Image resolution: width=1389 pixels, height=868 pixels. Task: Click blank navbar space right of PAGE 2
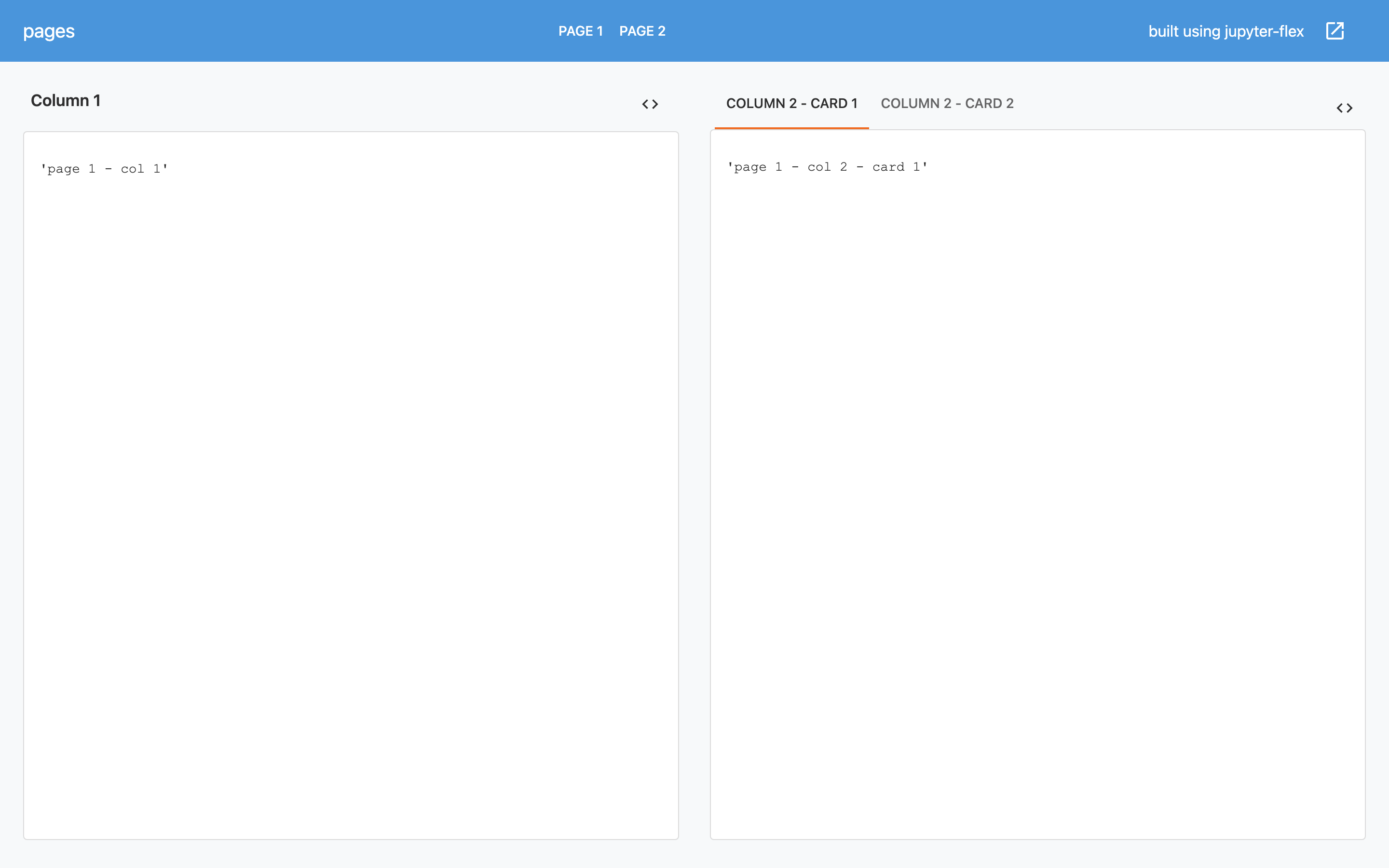907,31
